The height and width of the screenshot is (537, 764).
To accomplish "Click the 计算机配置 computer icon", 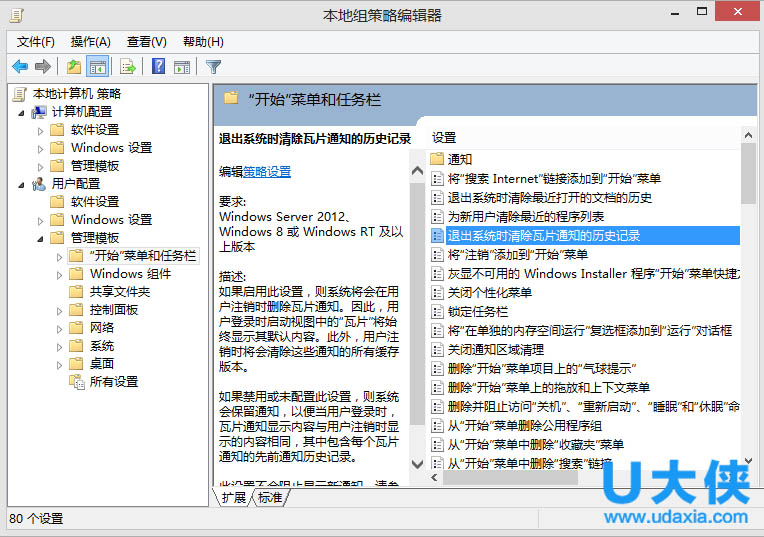I will click(x=39, y=112).
